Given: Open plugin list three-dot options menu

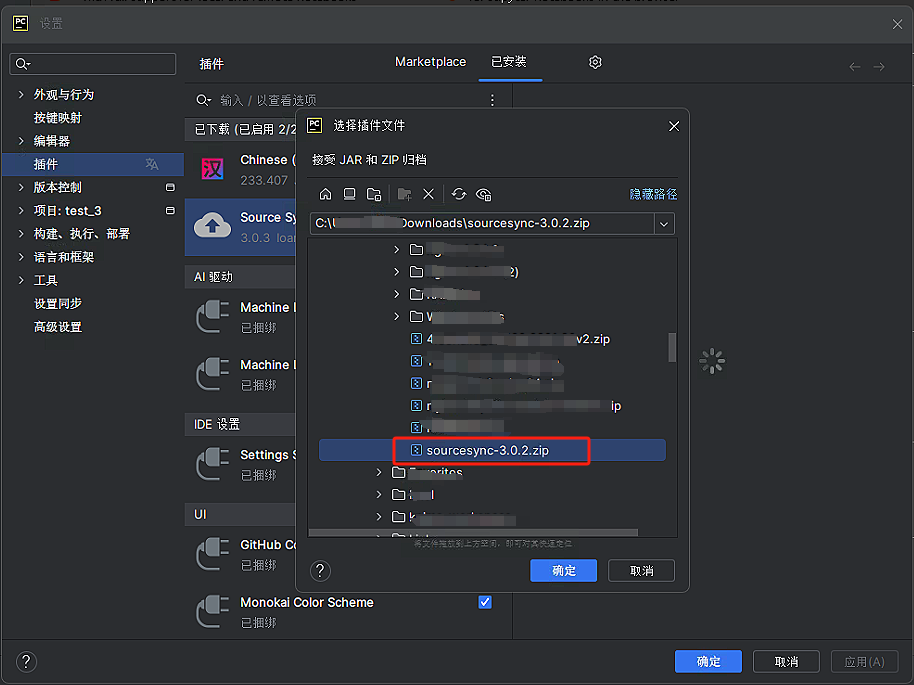Looking at the screenshot, I should (493, 100).
